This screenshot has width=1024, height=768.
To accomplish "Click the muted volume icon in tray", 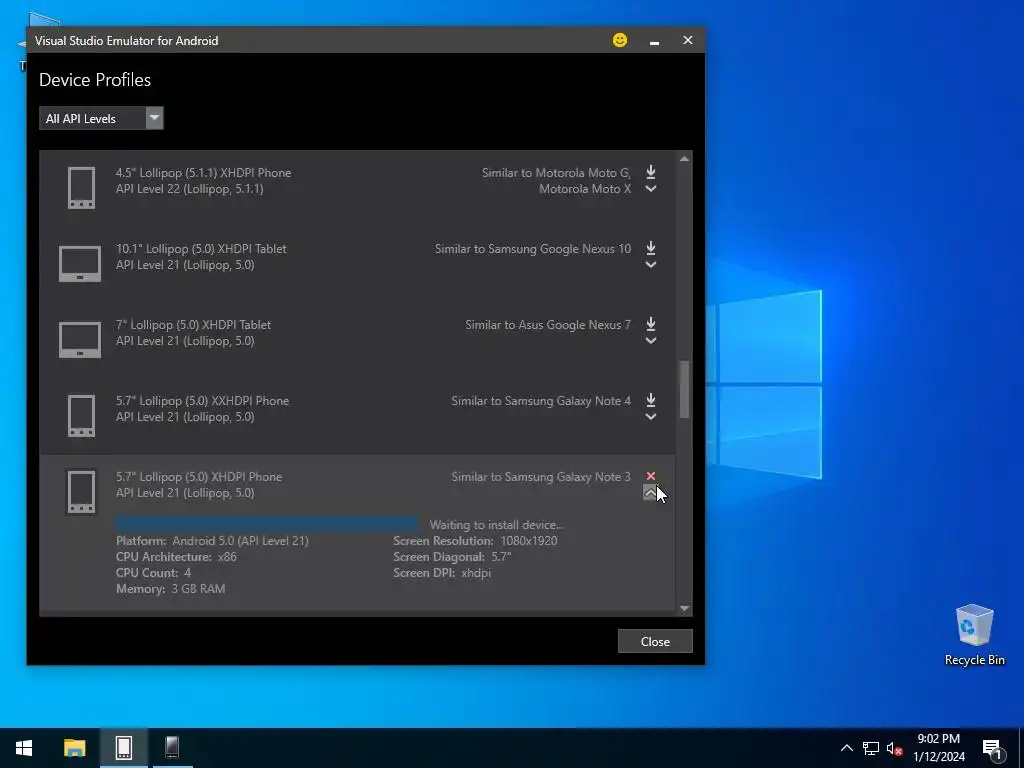I will (895, 748).
